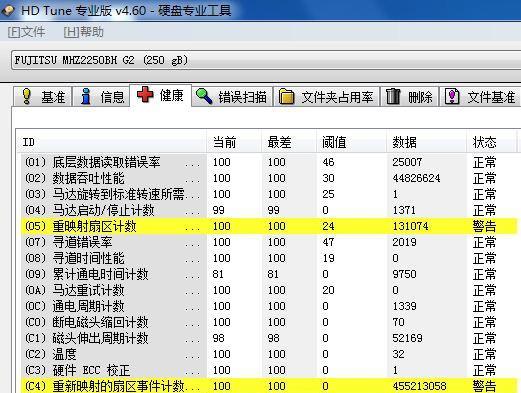Click the HD Tune app icon in the title bar
The width and height of the screenshot is (521, 393).
pos(8,10)
